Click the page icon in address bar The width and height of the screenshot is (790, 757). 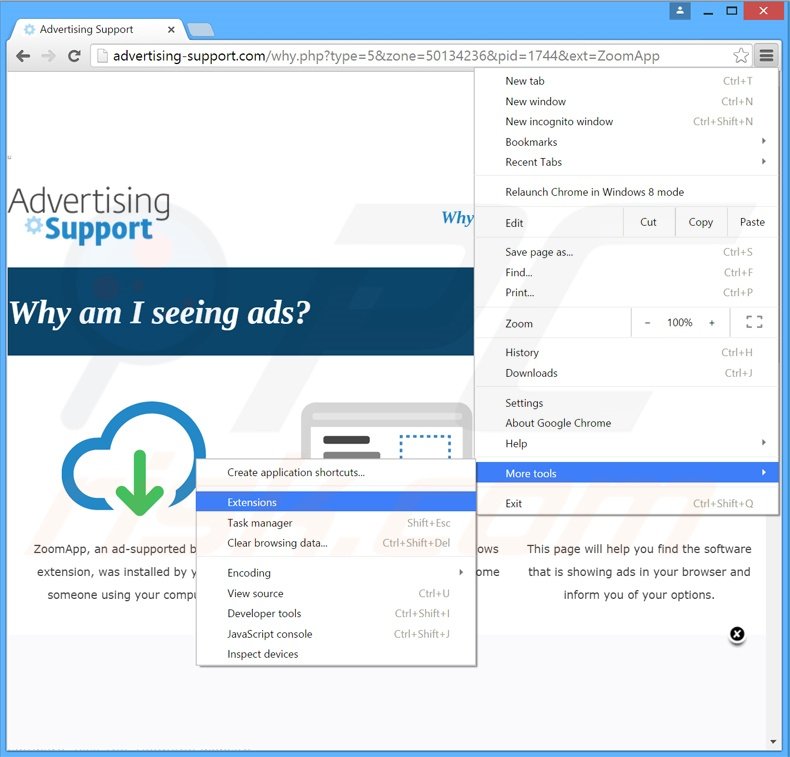102,55
